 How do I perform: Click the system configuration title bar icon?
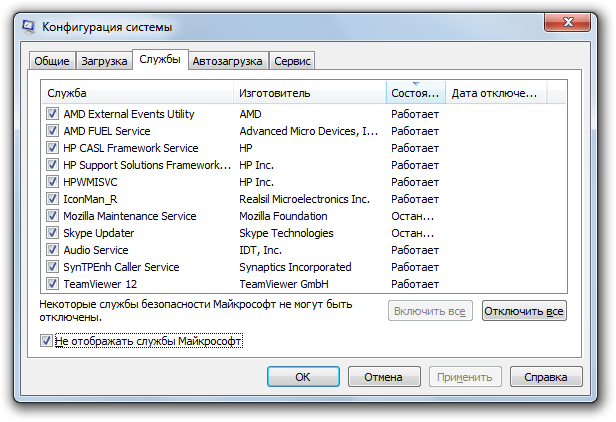pos(29,26)
